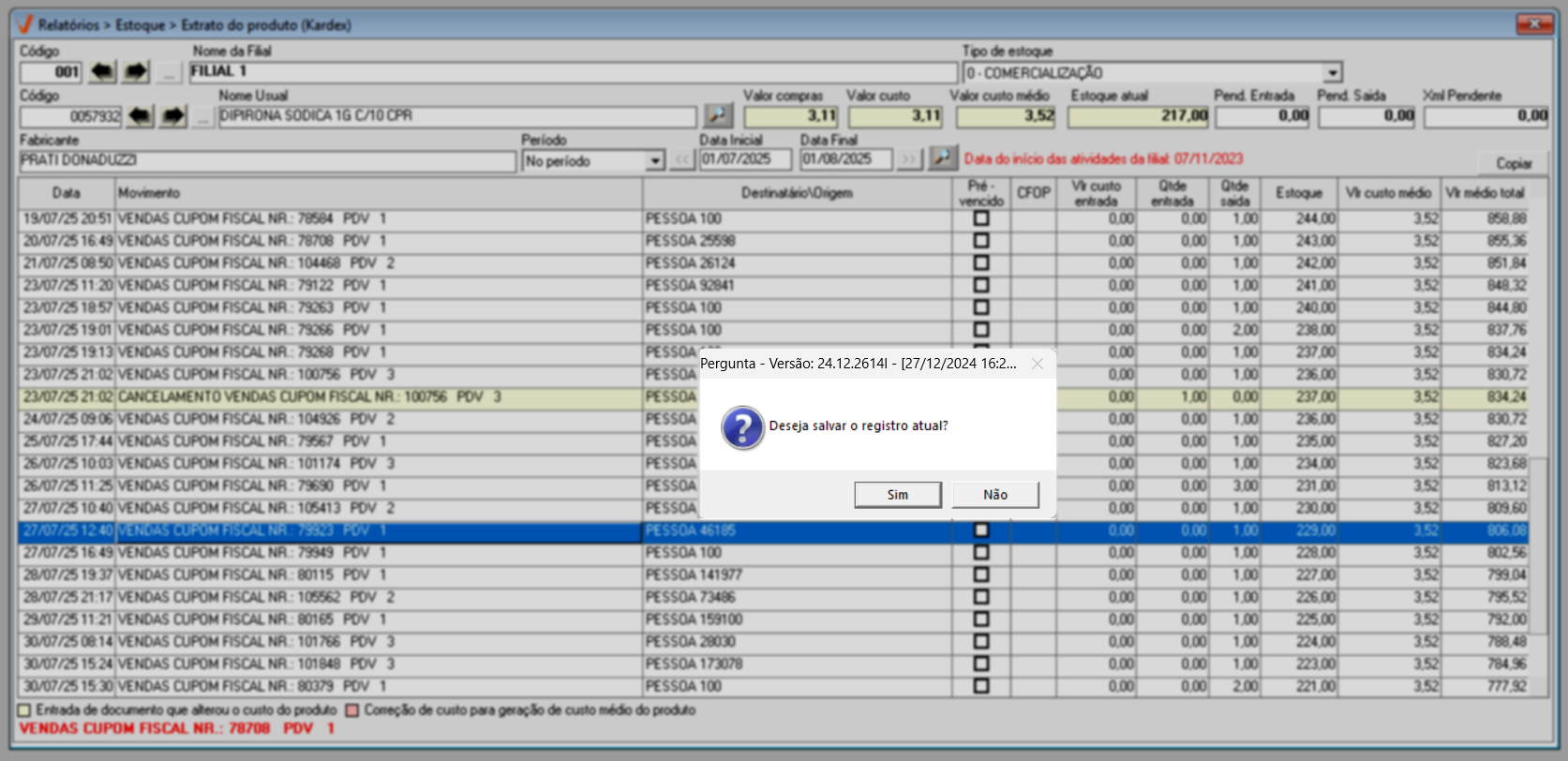Click the Estoque column header
Screen dimensions: 1568x761
tap(1299, 193)
